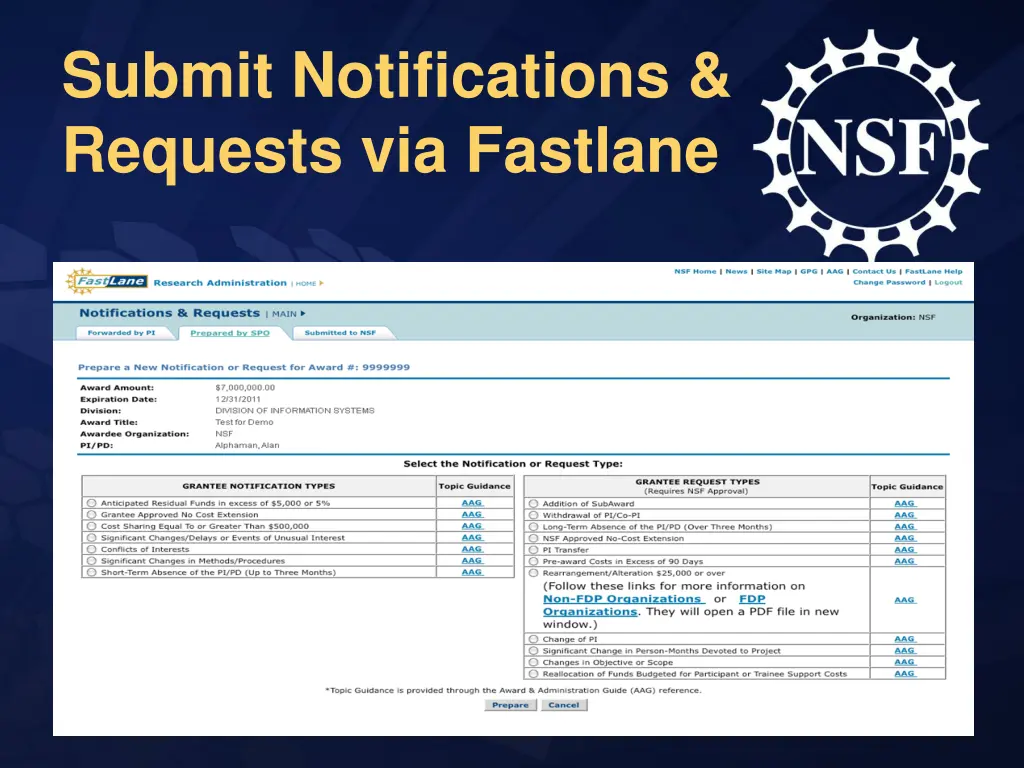
Task: Select Significant Change in Person-Months radio
Action: tap(534, 651)
